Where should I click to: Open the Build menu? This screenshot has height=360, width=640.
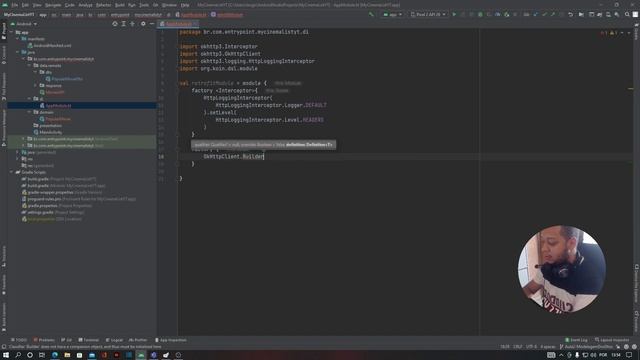(x=120, y=5)
